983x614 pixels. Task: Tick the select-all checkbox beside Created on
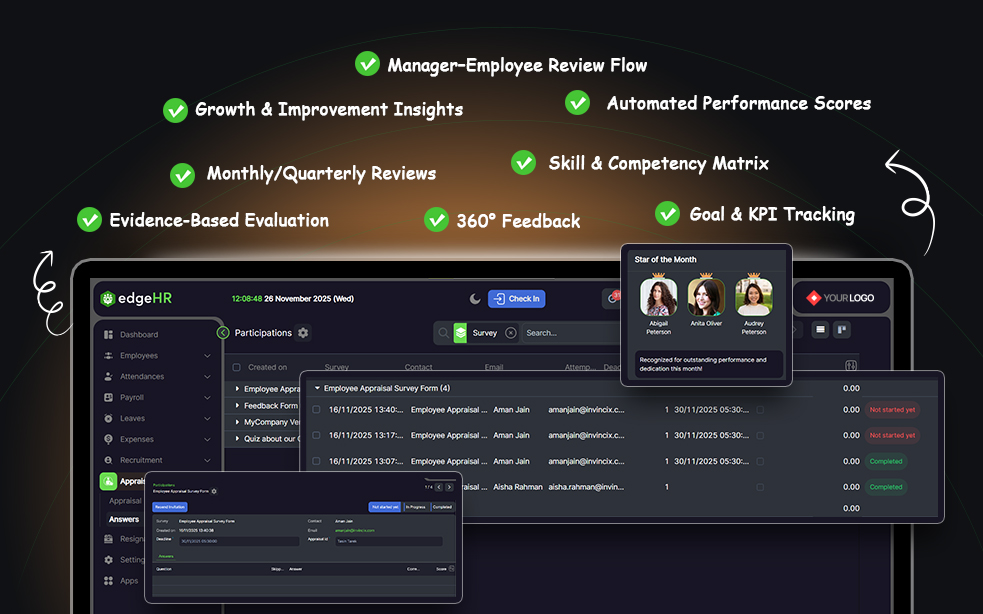point(236,367)
